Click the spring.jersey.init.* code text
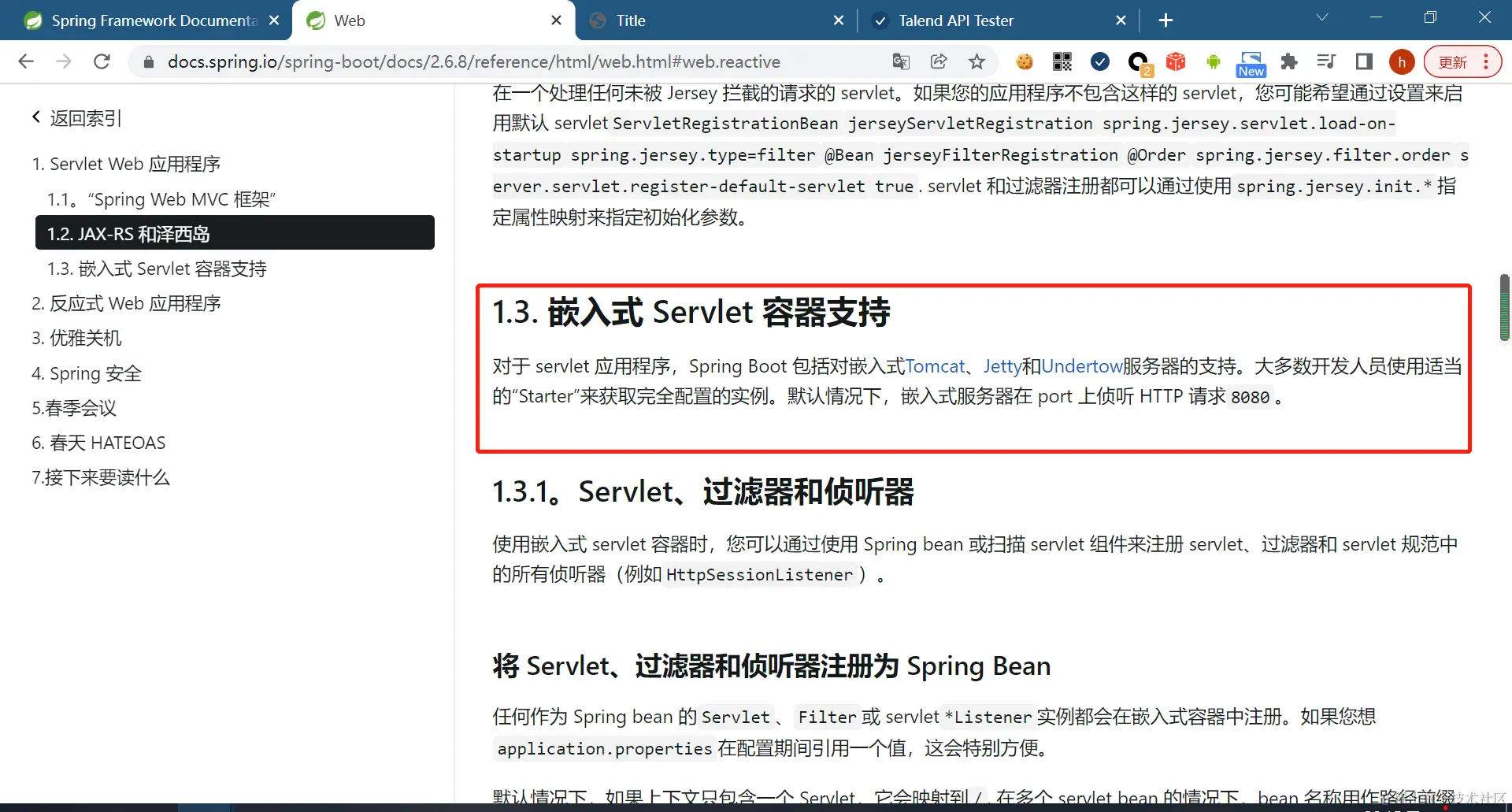The width and height of the screenshot is (1512, 812). tap(1334, 187)
